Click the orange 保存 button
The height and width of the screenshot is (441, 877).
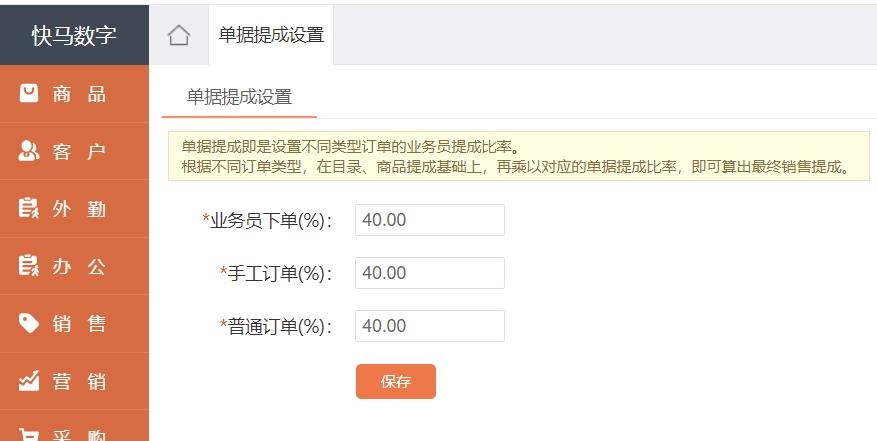click(395, 382)
